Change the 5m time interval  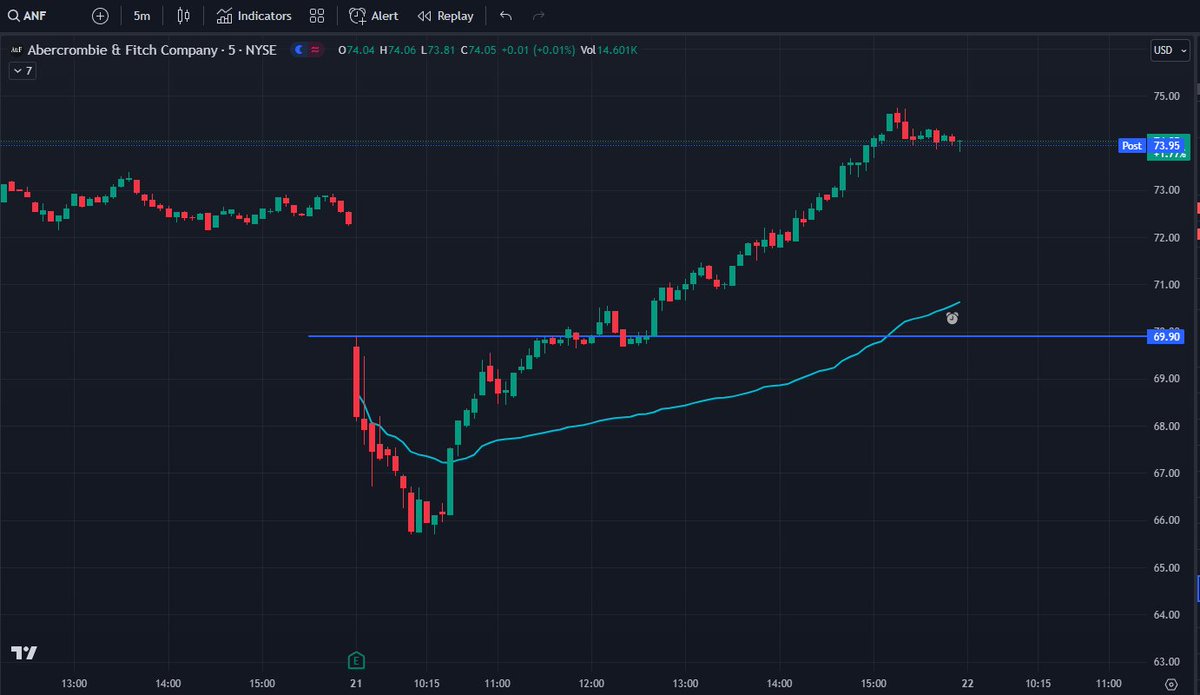tap(142, 16)
